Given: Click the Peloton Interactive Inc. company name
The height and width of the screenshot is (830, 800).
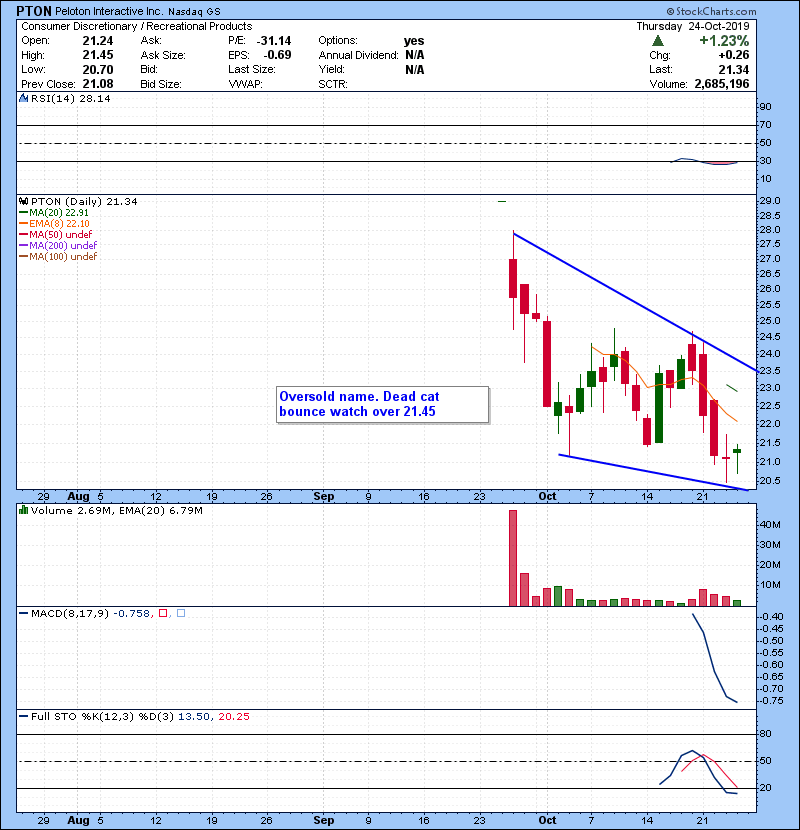Looking at the screenshot, I should click(x=109, y=11).
